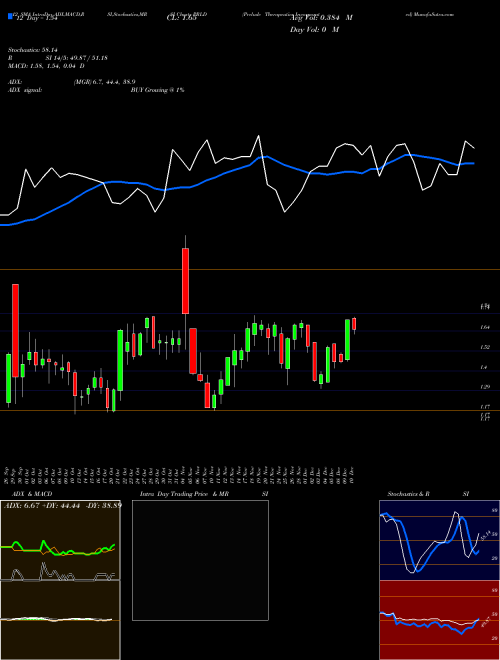Click the 1.52 price axis label
The image size is (500, 660).
pos(485,347)
